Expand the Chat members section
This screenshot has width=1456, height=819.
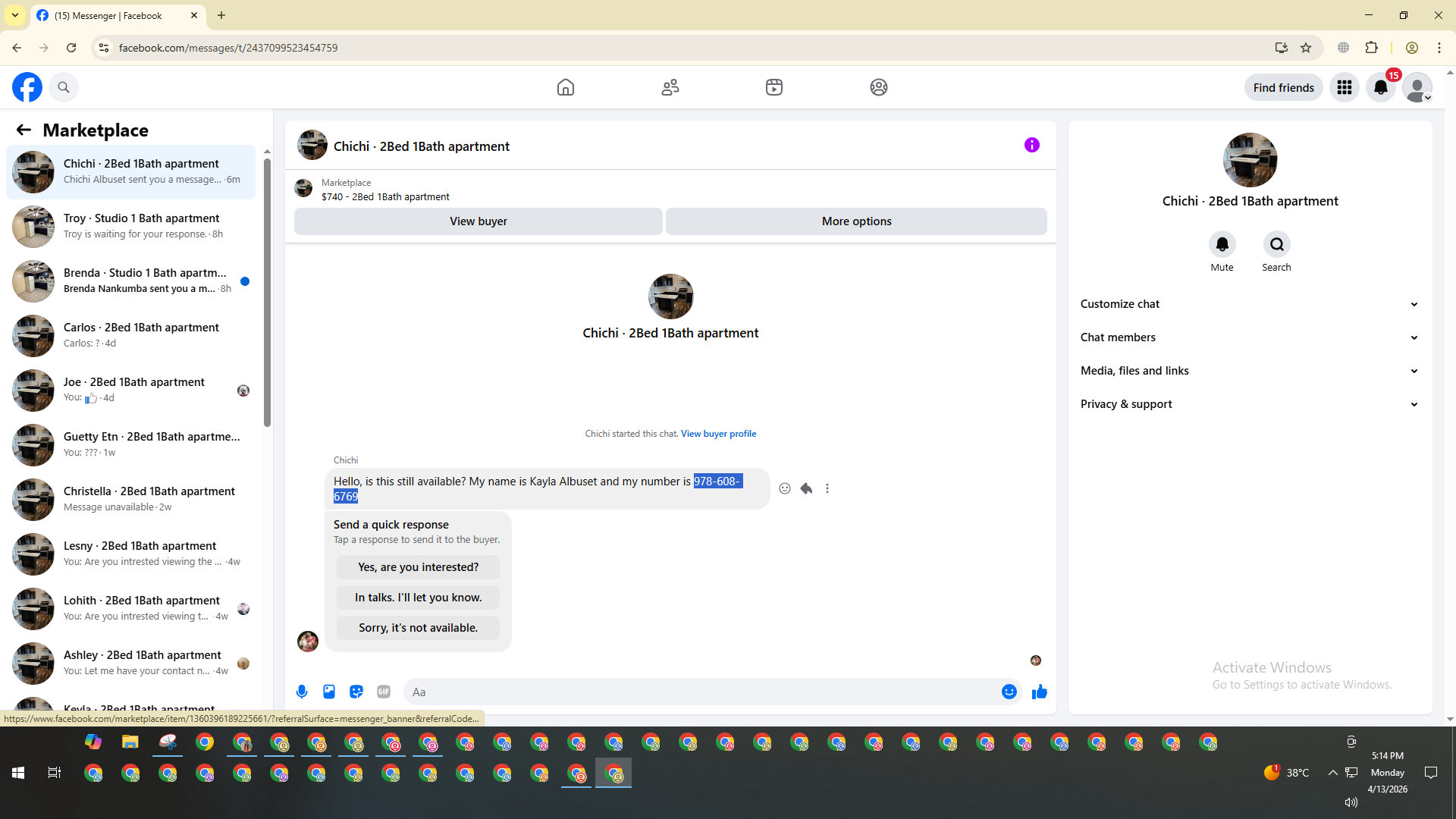coord(1250,337)
